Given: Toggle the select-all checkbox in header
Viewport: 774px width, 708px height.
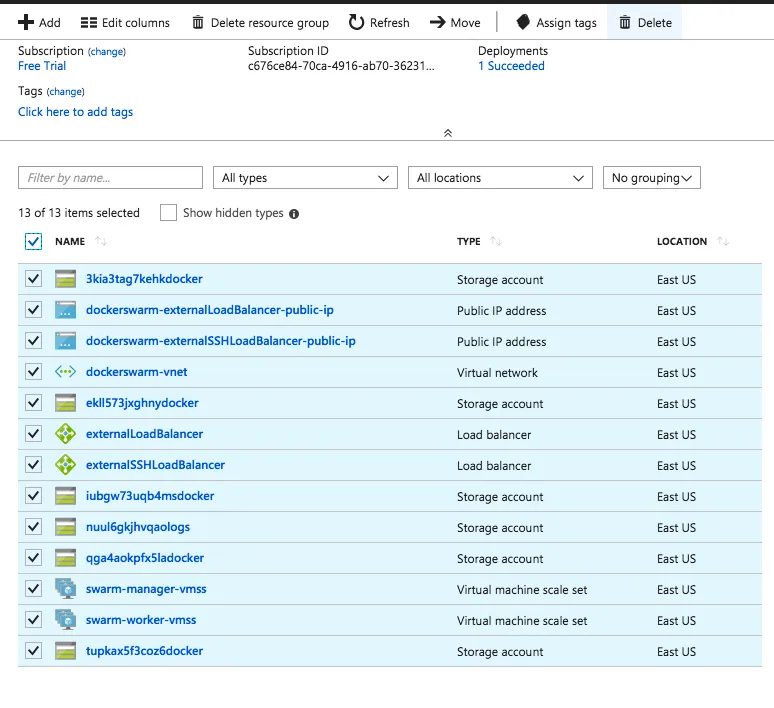Looking at the screenshot, I should coord(33,241).
